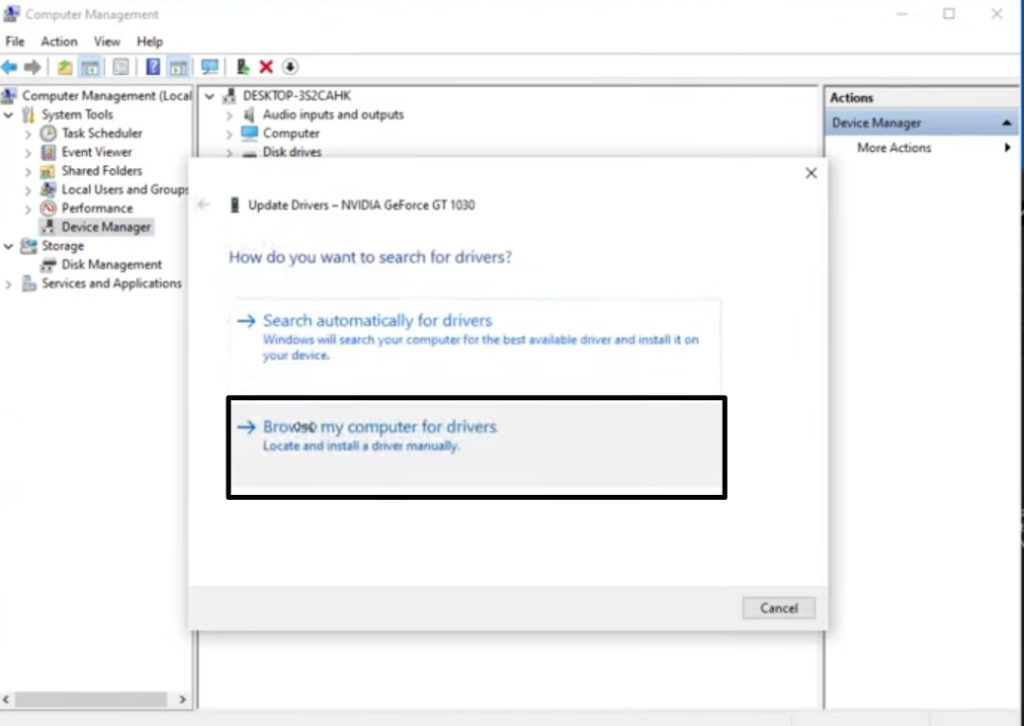
Task: Open the Properties toolbar icon
Action: tap(121, 67)
